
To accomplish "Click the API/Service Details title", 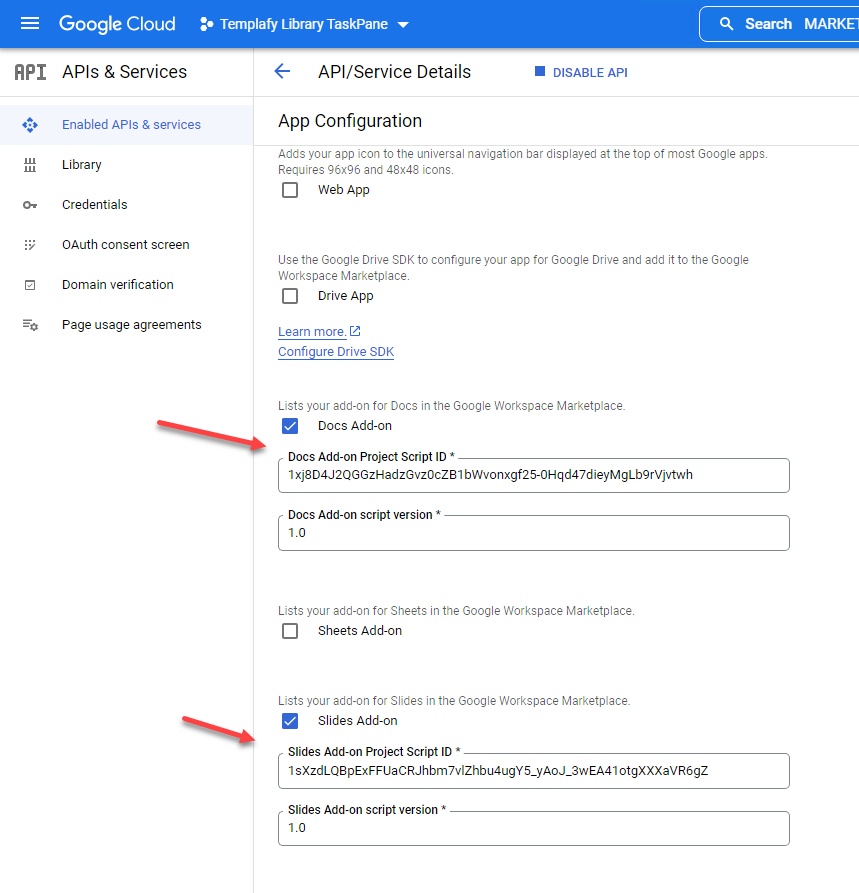I will (x=394, y=72).
